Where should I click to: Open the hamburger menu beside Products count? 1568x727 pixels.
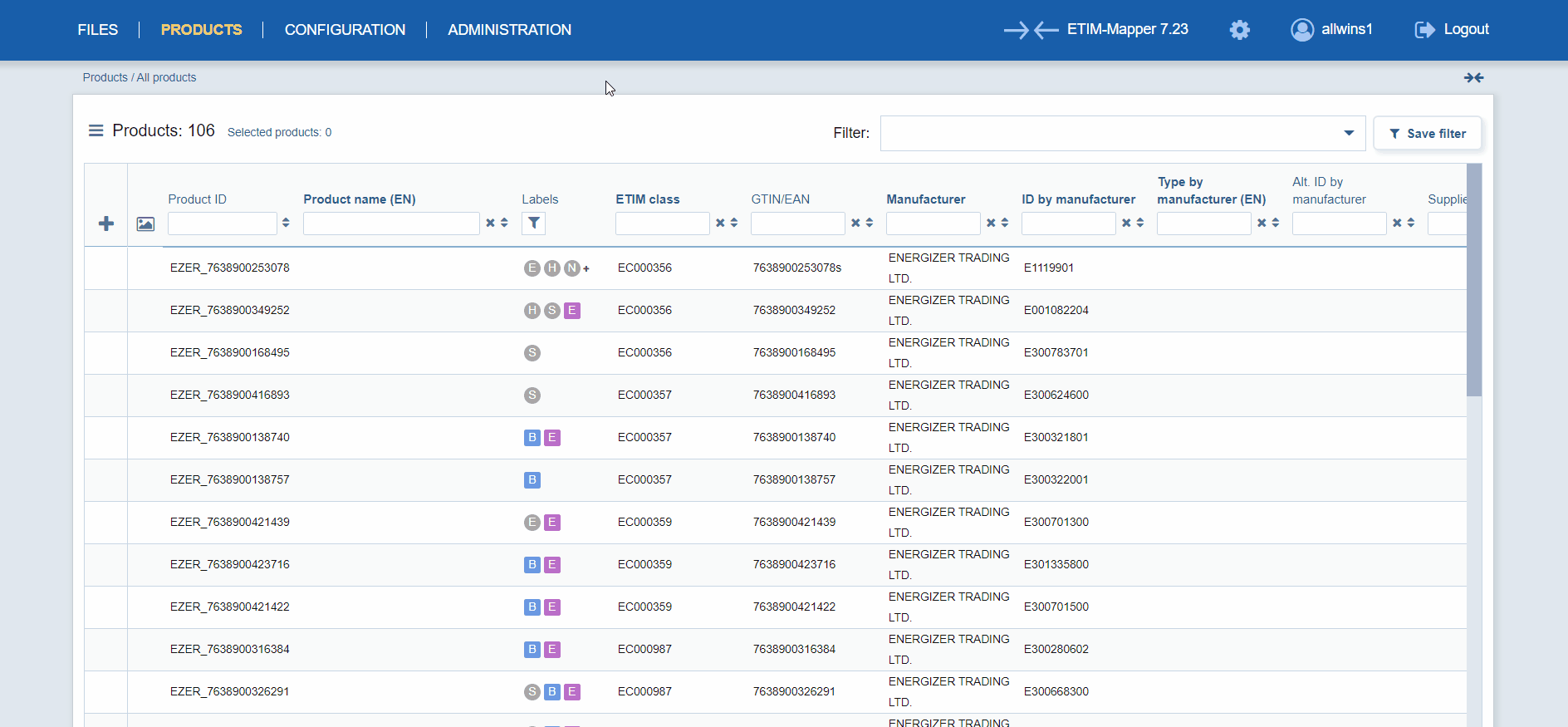(x=96, y=130)
